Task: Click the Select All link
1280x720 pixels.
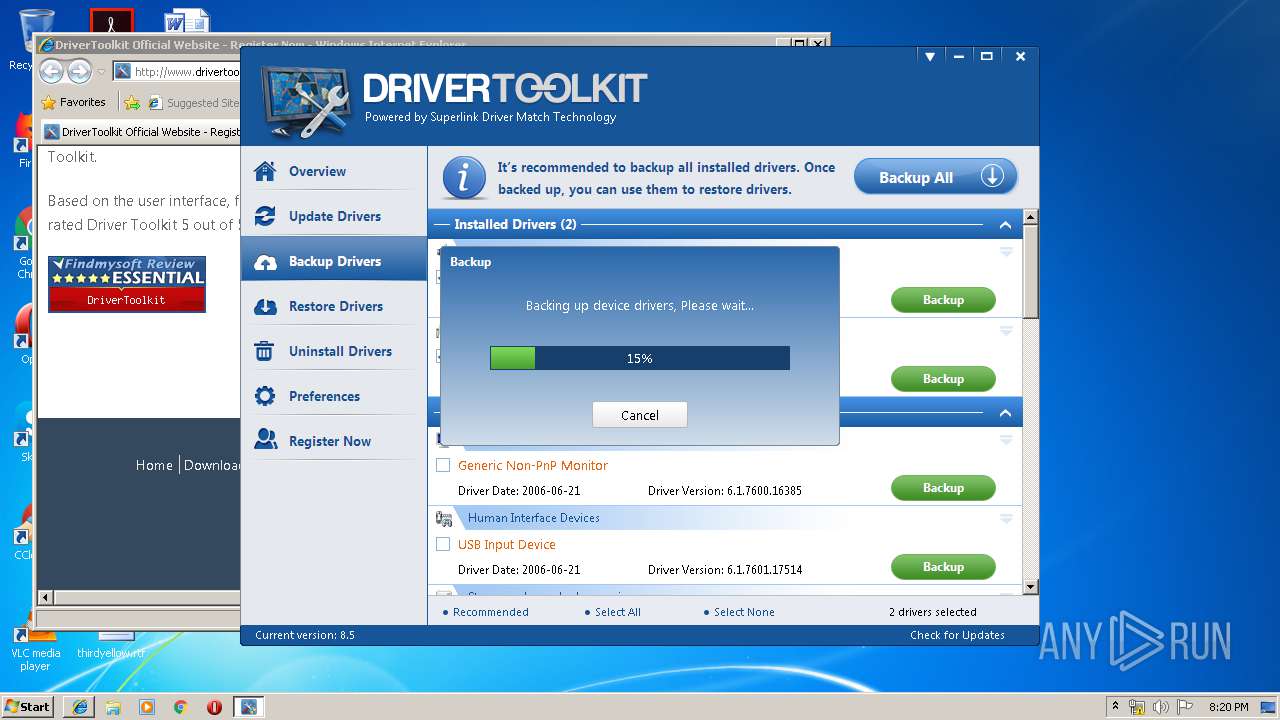Action: coord(617,612)
